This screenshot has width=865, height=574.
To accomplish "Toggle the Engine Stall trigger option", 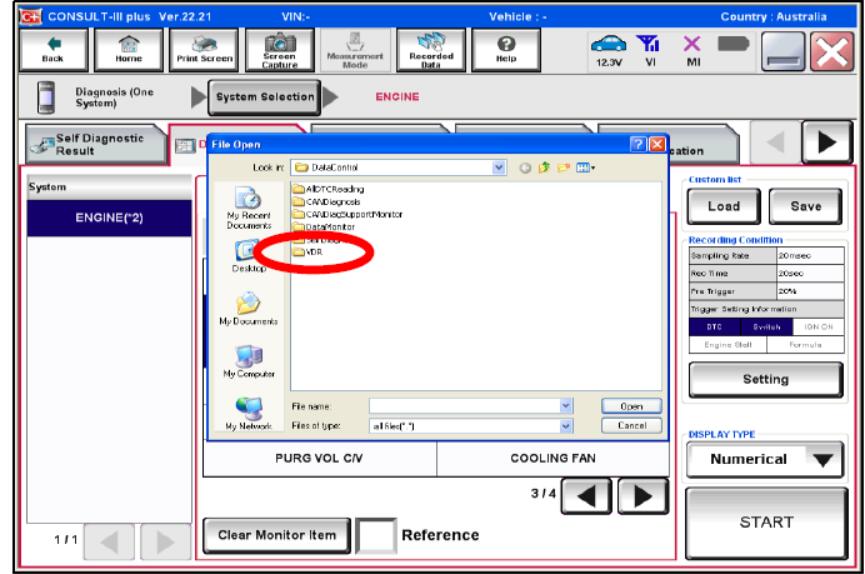I will 728,344.
